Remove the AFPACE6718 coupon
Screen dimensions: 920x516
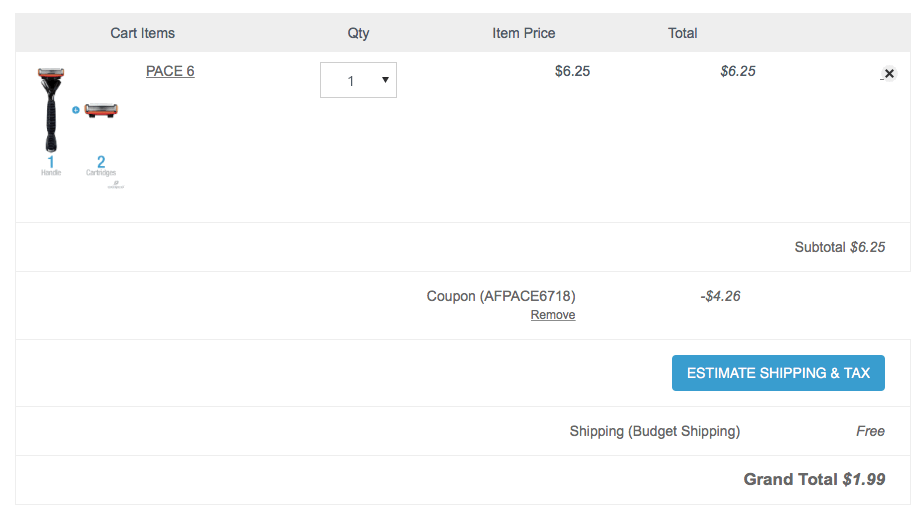click(x=553, y=315)
